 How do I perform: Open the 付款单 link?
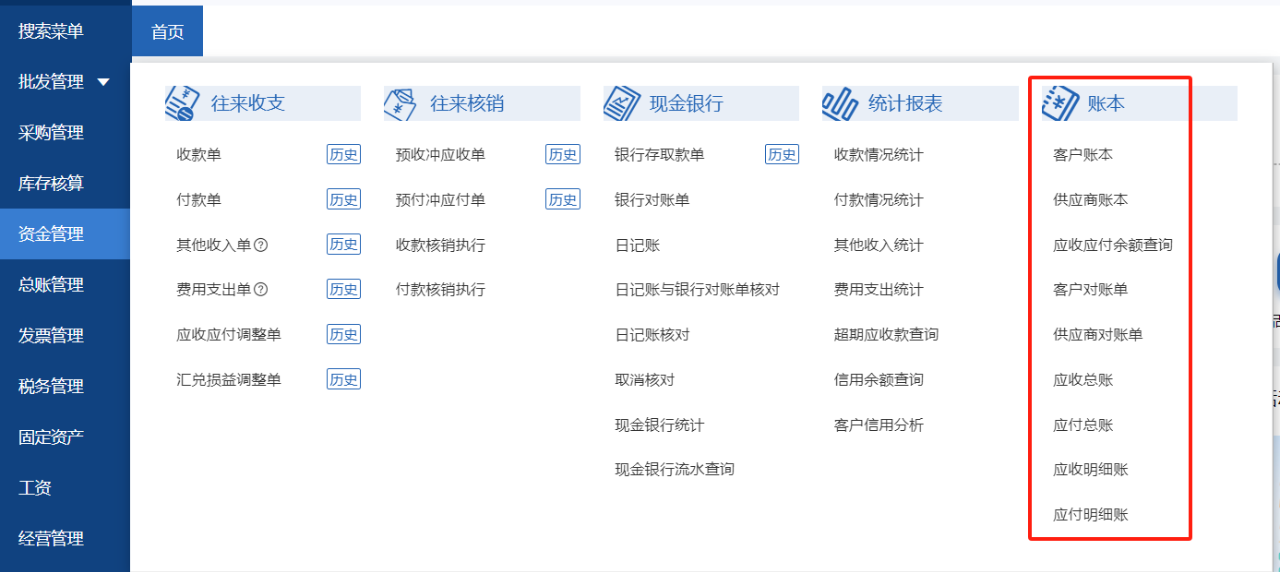point(199,200)
